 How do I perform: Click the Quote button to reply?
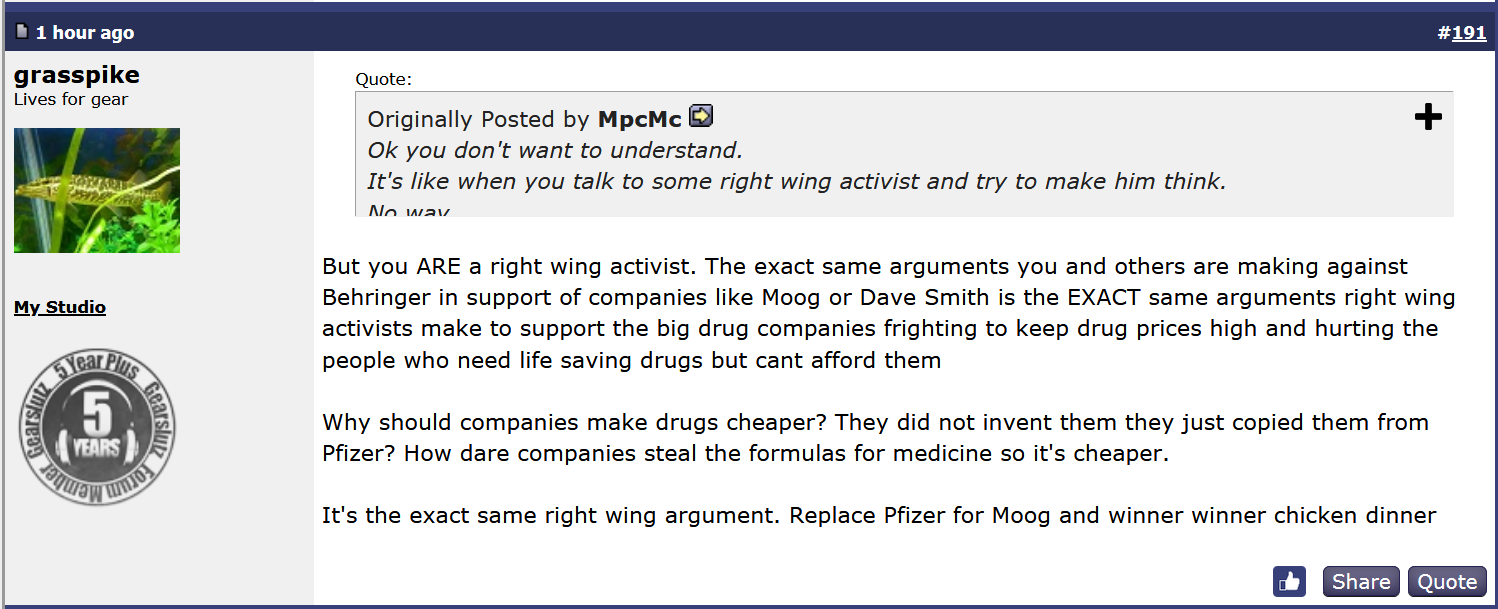pyautogui.click(x=1447, y=581)
